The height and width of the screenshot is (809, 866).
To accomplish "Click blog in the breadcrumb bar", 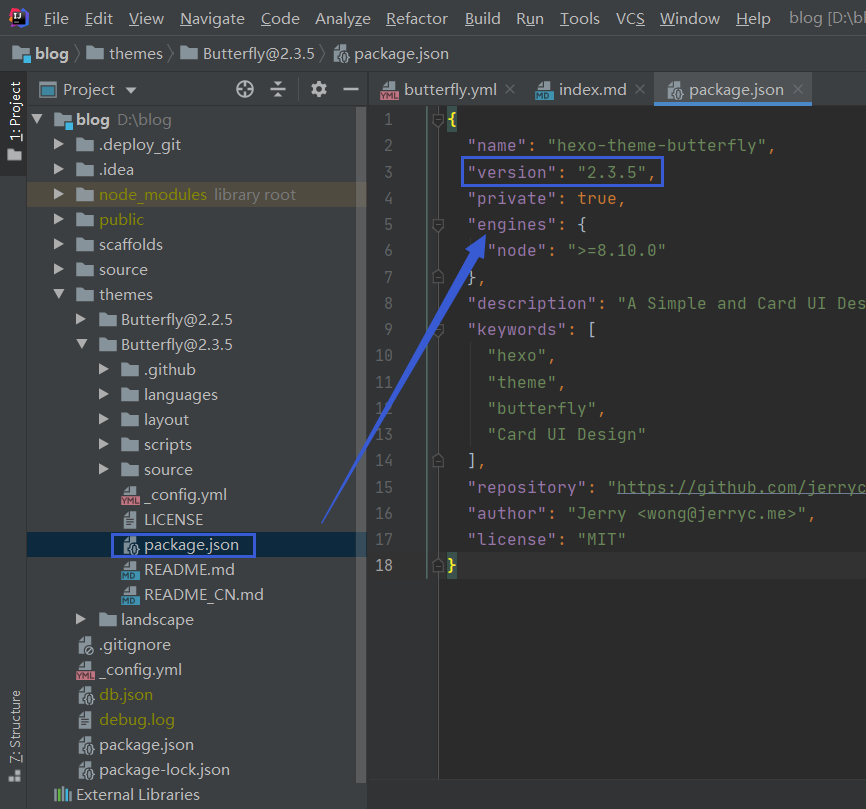I will pos(40,54).
